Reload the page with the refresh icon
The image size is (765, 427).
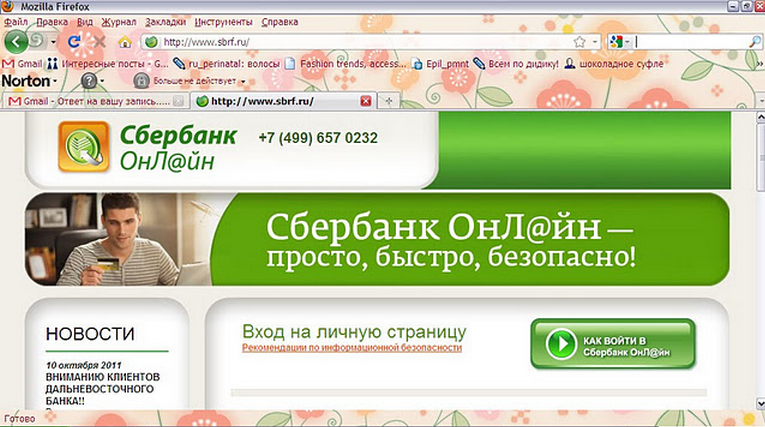tap(74, 42)
